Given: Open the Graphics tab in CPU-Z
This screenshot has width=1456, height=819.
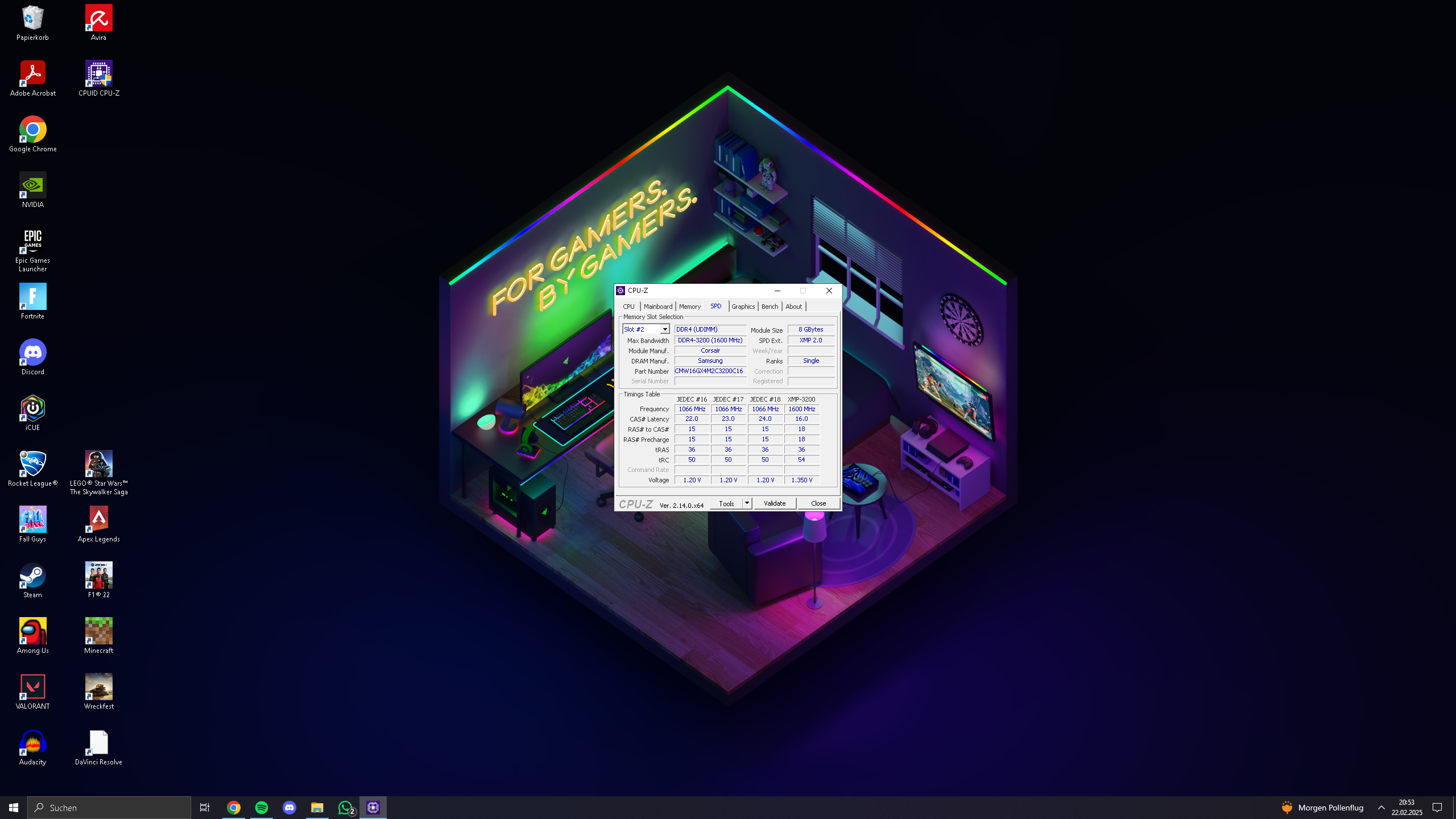Looking at the screenshot, I should click(x=743, y=307).
